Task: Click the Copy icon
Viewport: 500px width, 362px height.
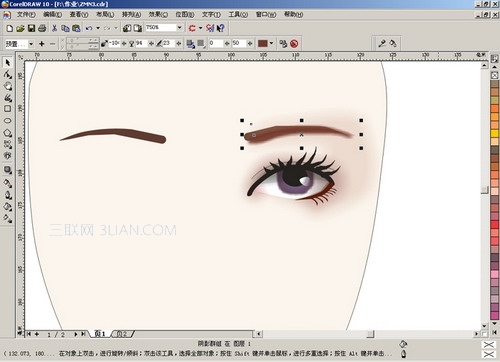Action: pos(65,28)
